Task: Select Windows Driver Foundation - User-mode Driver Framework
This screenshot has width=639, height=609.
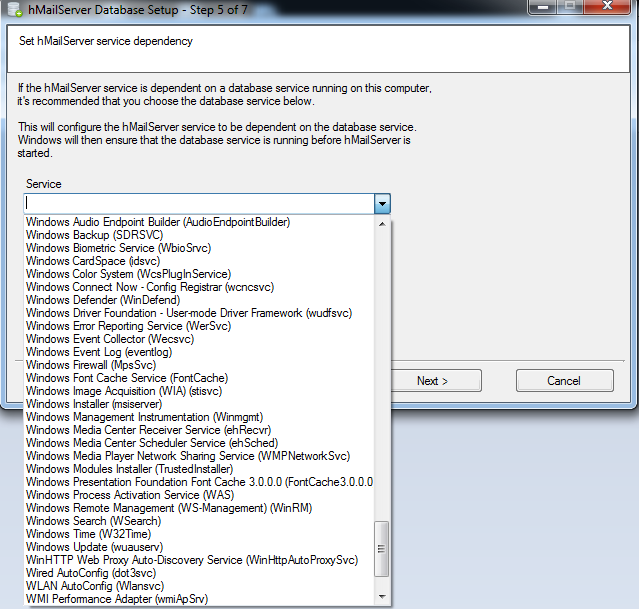Action: click(199, 313)
